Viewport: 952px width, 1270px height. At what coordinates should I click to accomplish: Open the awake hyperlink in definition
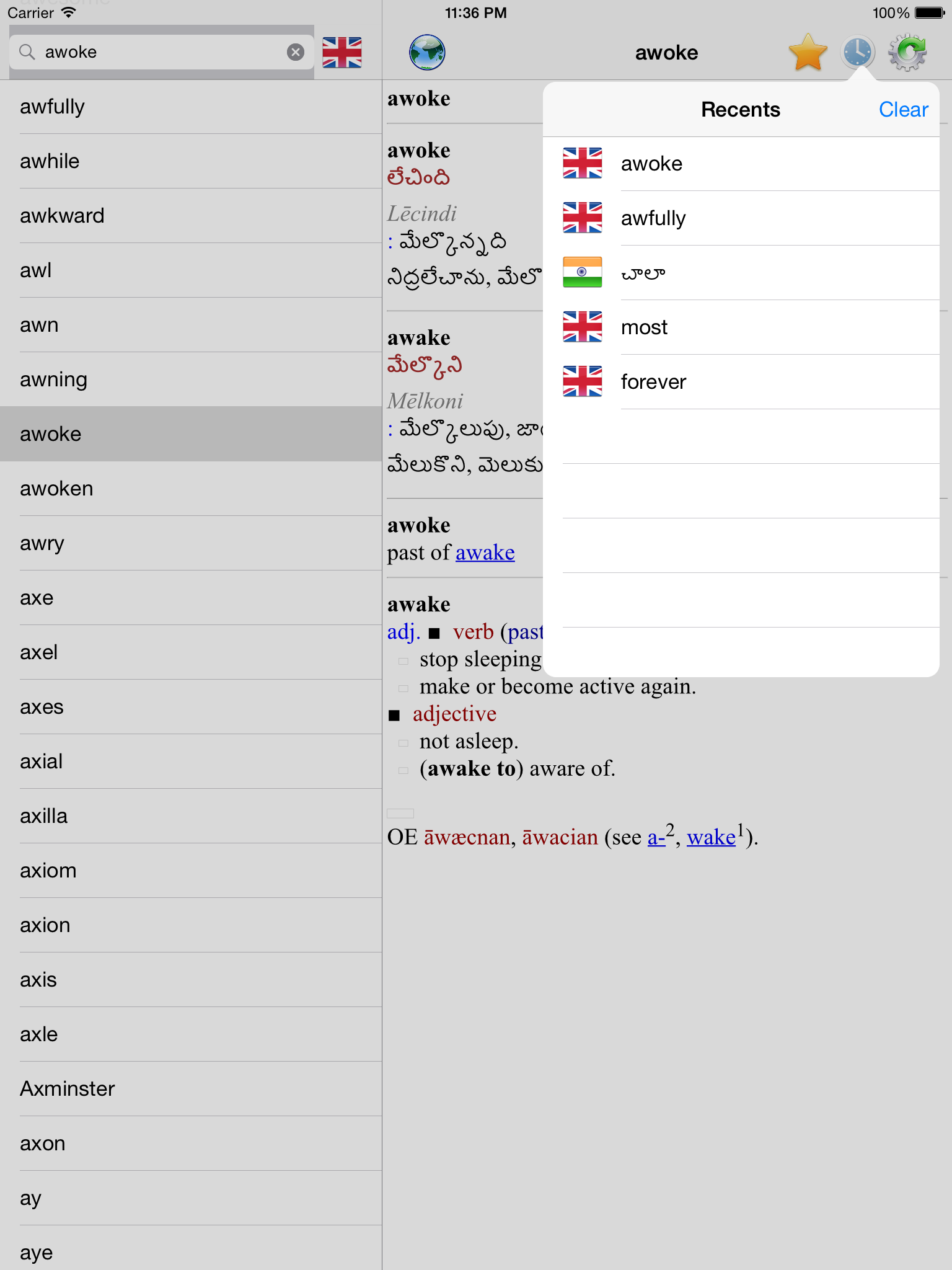click(x=485, y=553)
